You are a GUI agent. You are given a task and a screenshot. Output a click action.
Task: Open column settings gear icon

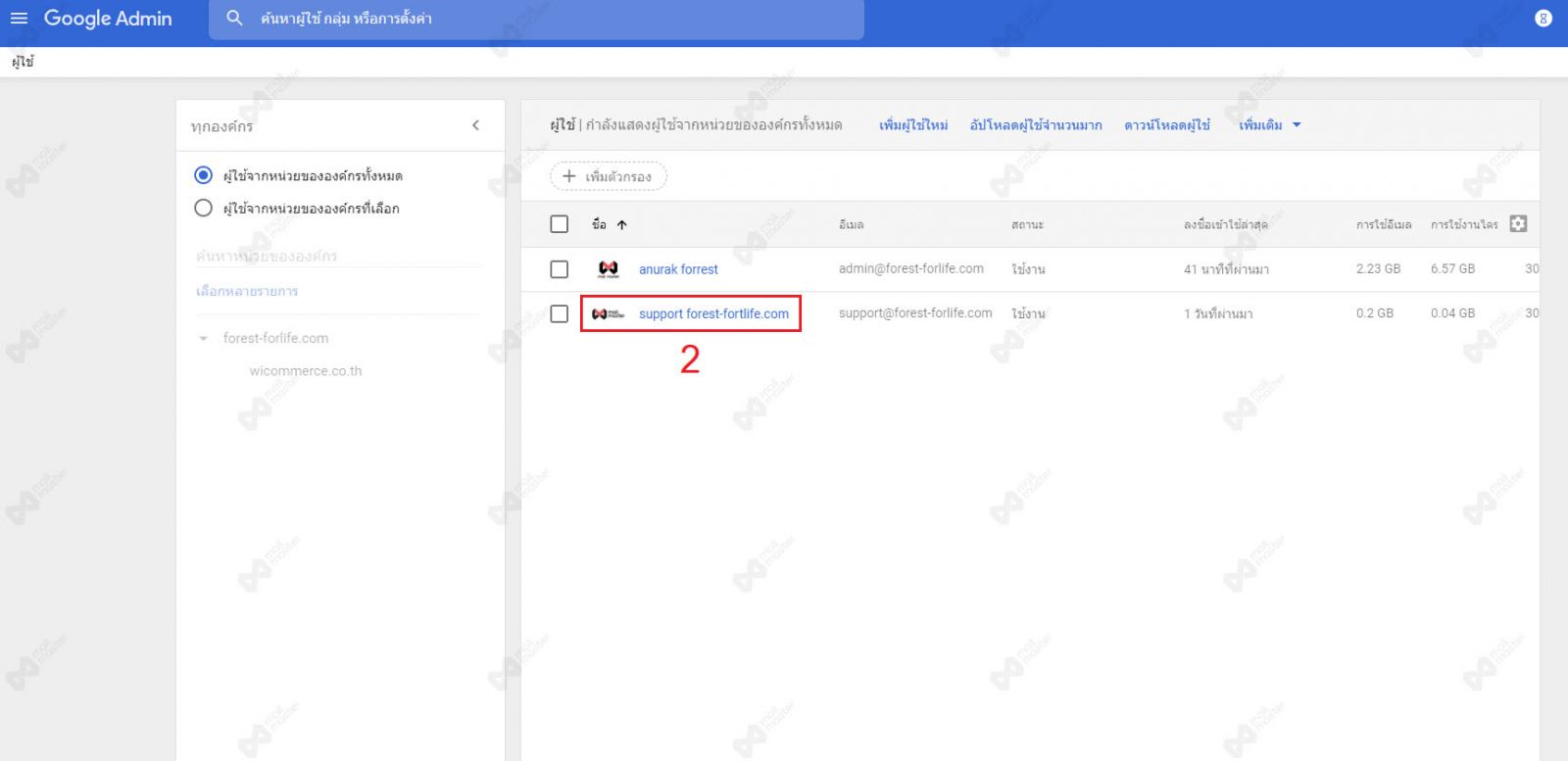[1518, 223]
